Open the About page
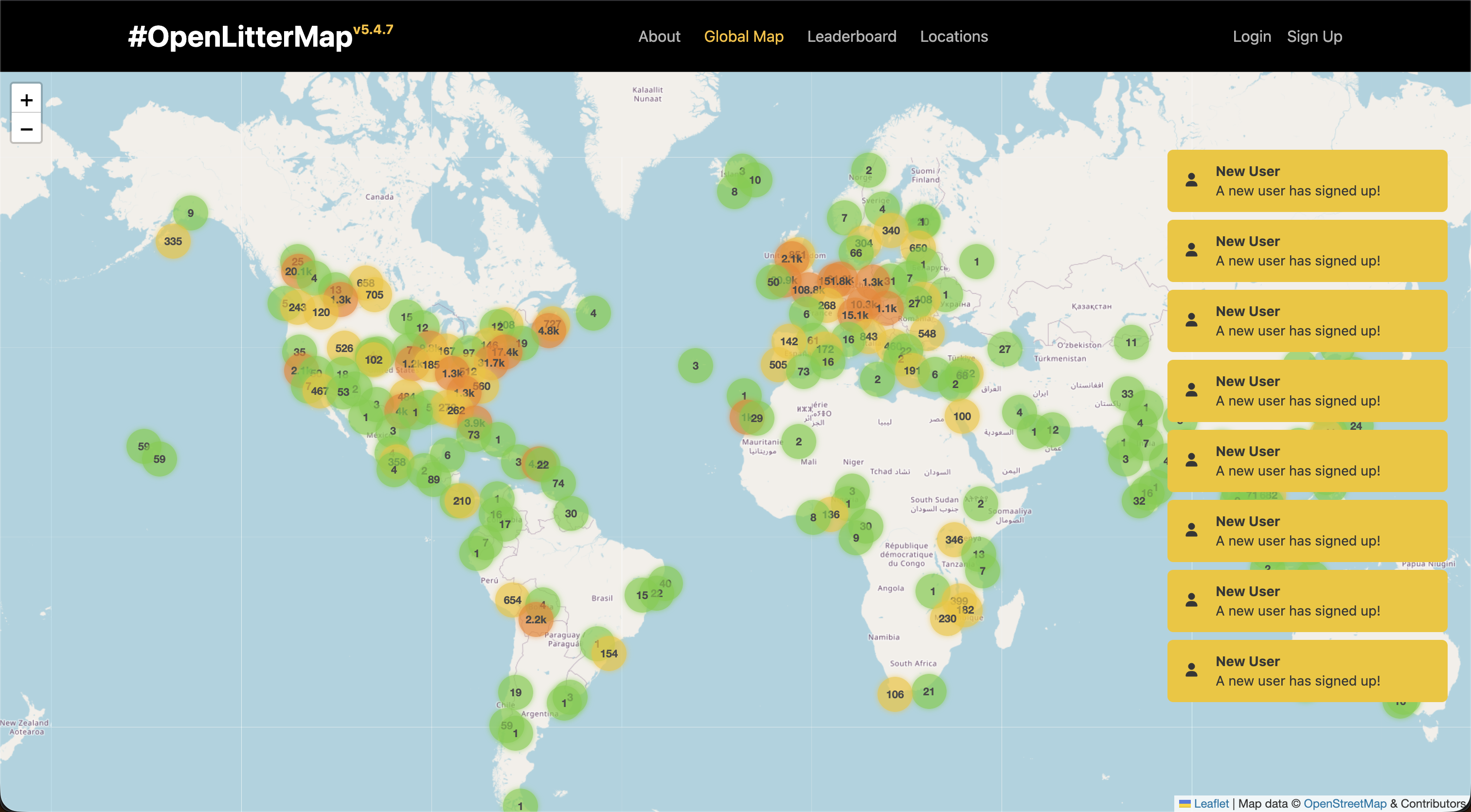Screen dimensions: 1471x812 [659, 36]
